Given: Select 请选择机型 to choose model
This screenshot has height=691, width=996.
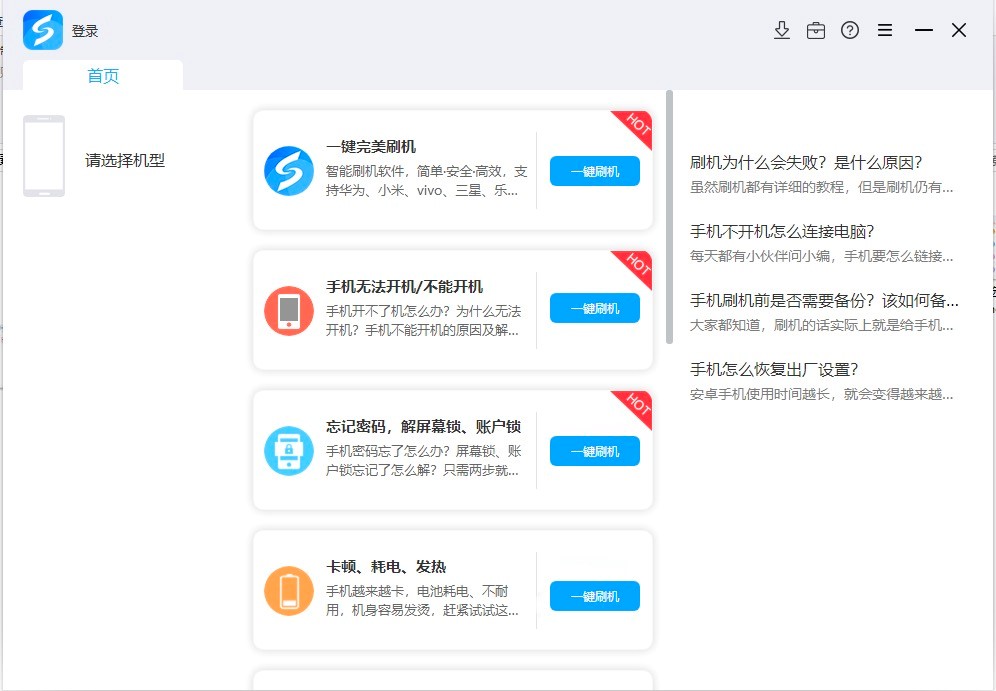Looking at the screenshot, I should point(125,161).
